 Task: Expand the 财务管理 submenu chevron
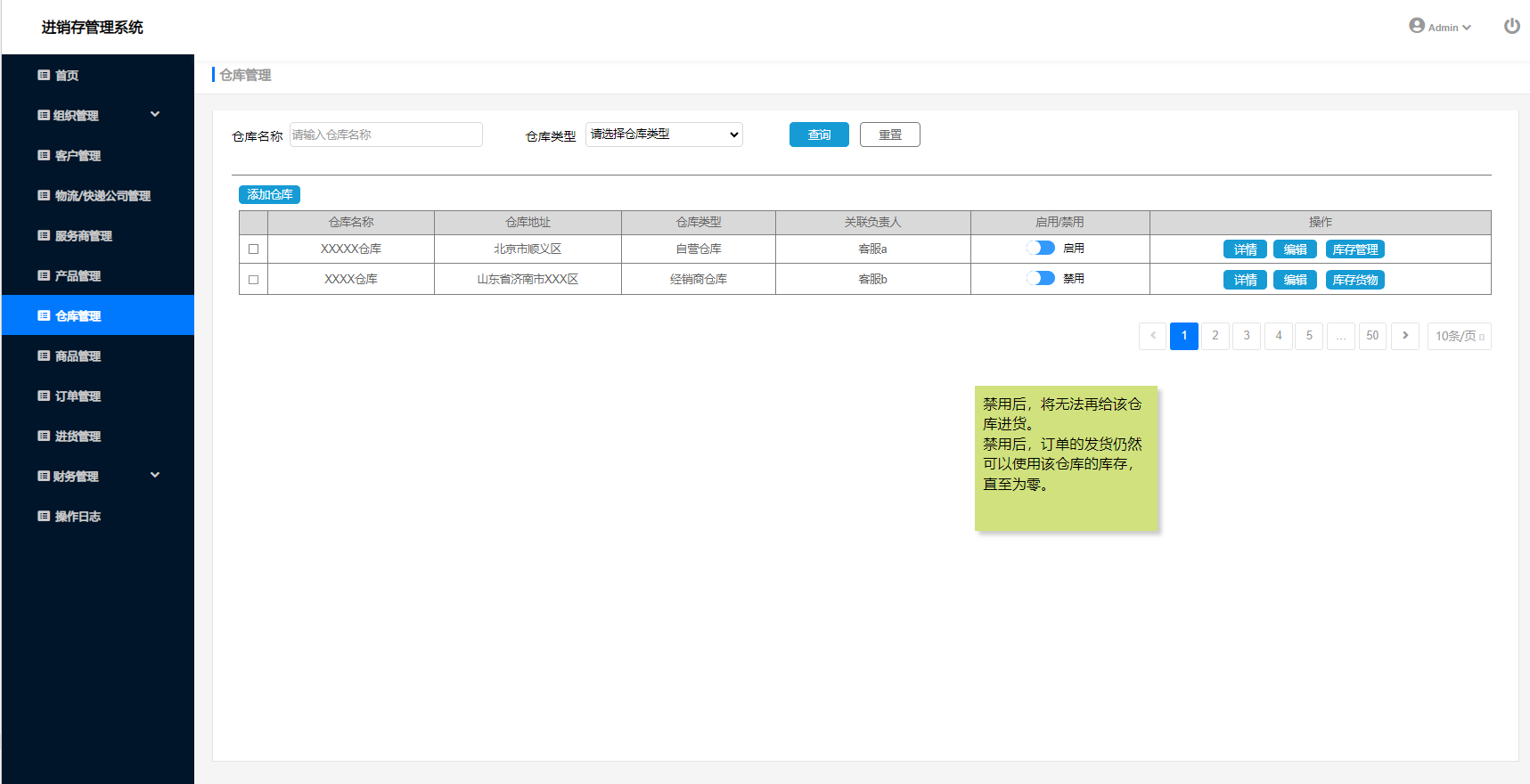tap(155, 475)
